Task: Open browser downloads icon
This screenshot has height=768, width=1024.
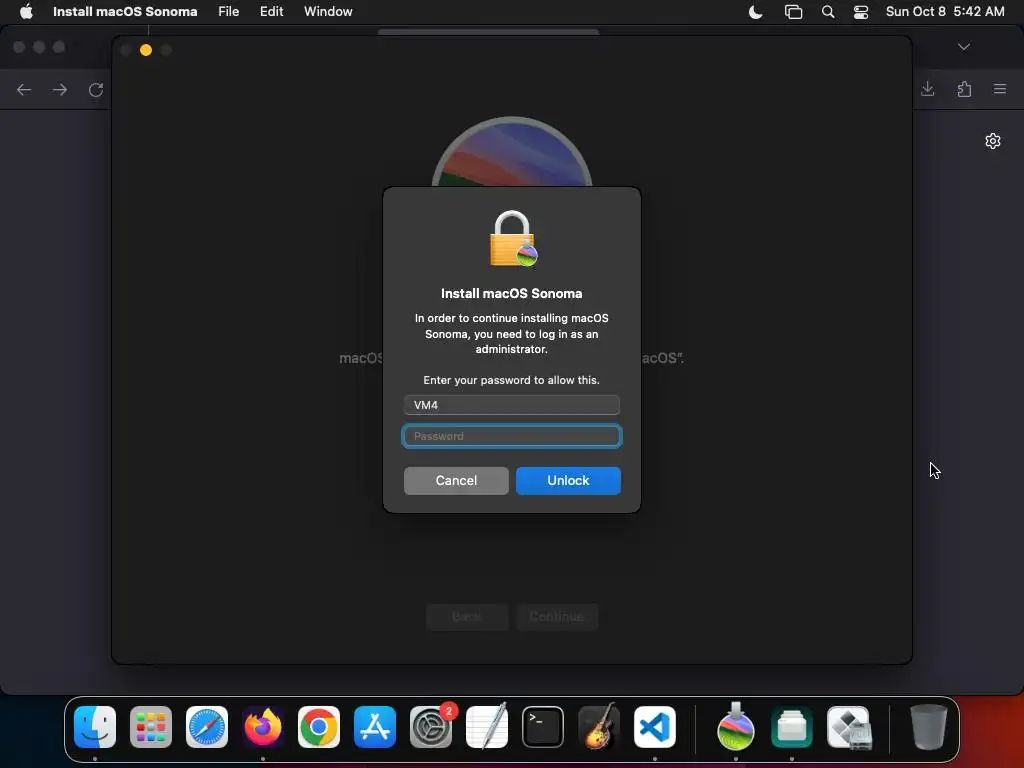Action: pyautogui.click(x=927, y=89)
